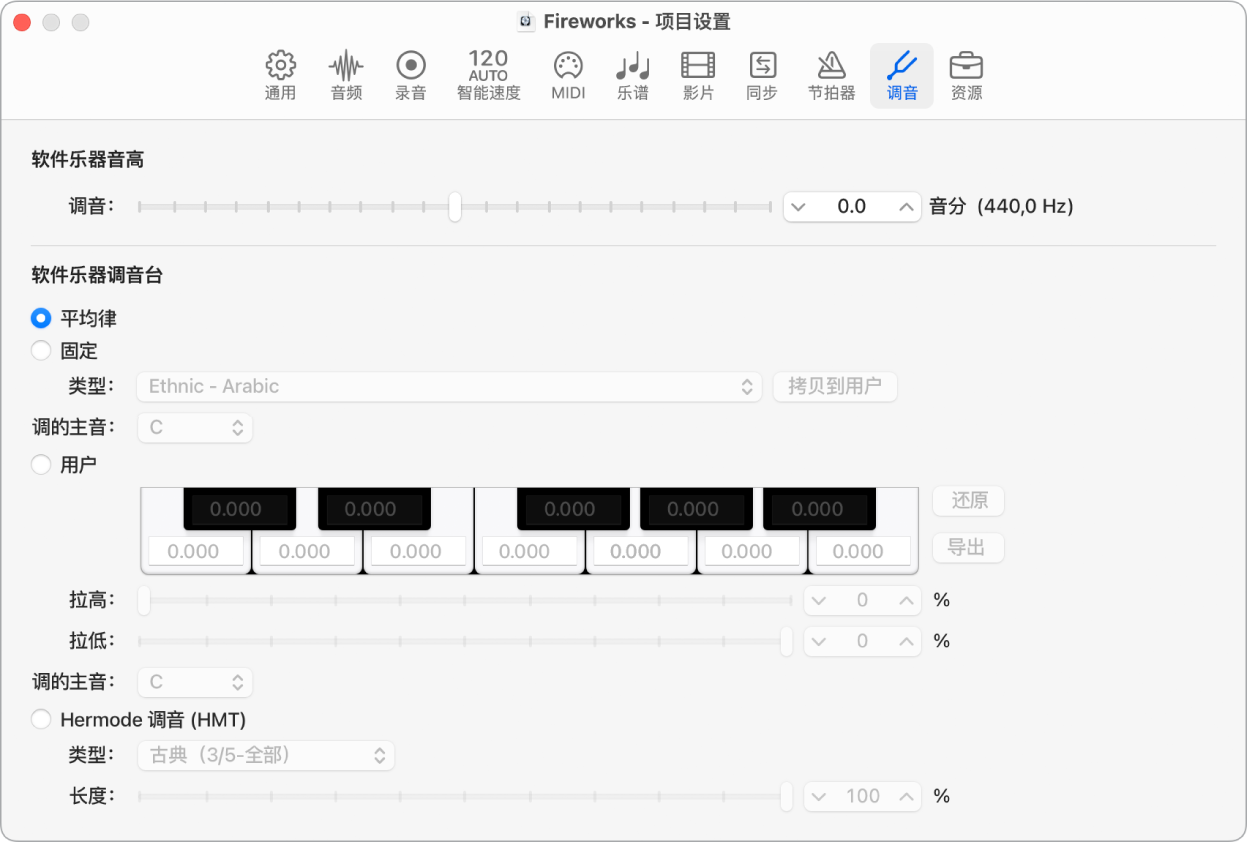The image size is (1248, 843).
Task: Open the 通用 settings icon
Action: [x=280, y=75]
